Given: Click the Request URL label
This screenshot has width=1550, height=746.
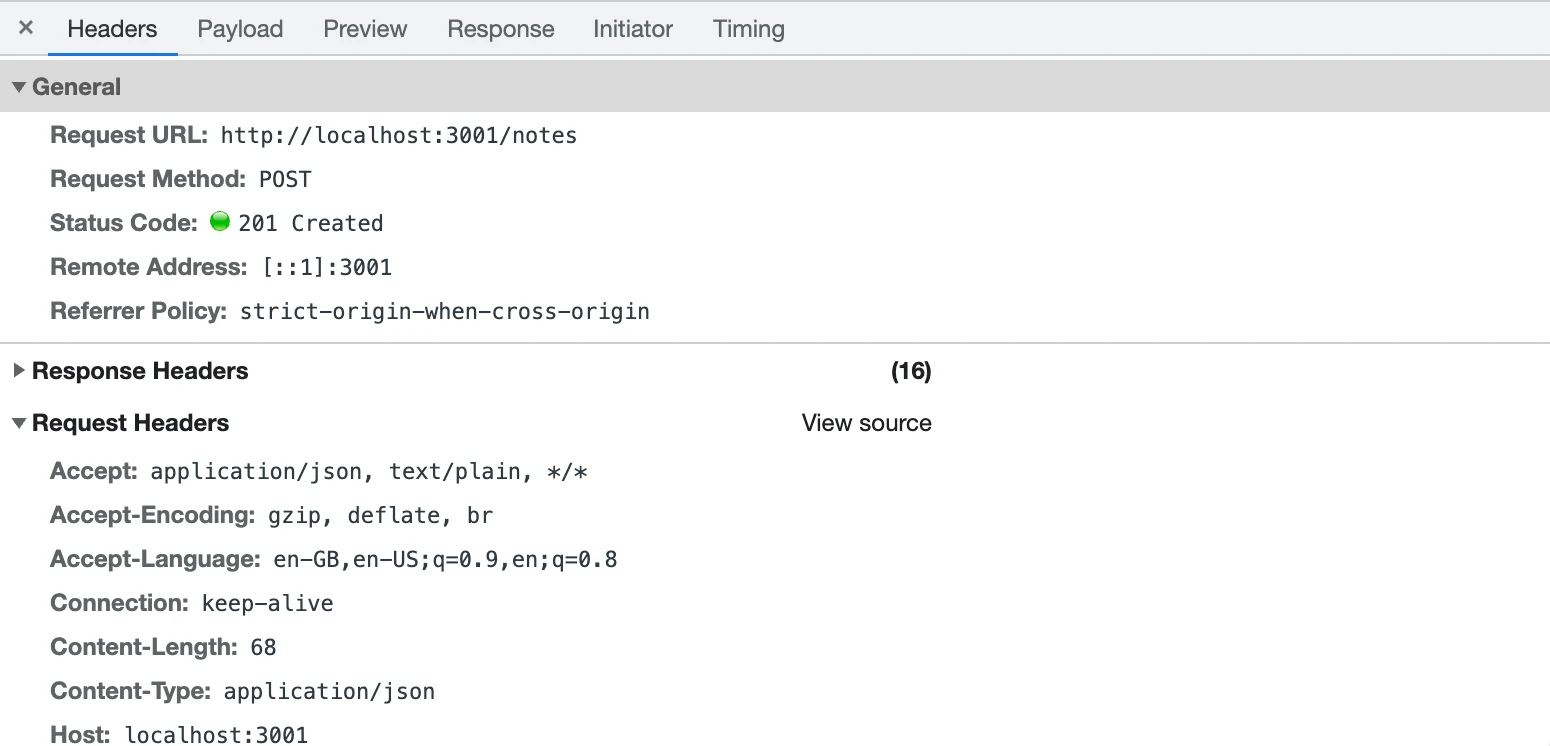Looking at the screenshot, I should click(130, 135).
